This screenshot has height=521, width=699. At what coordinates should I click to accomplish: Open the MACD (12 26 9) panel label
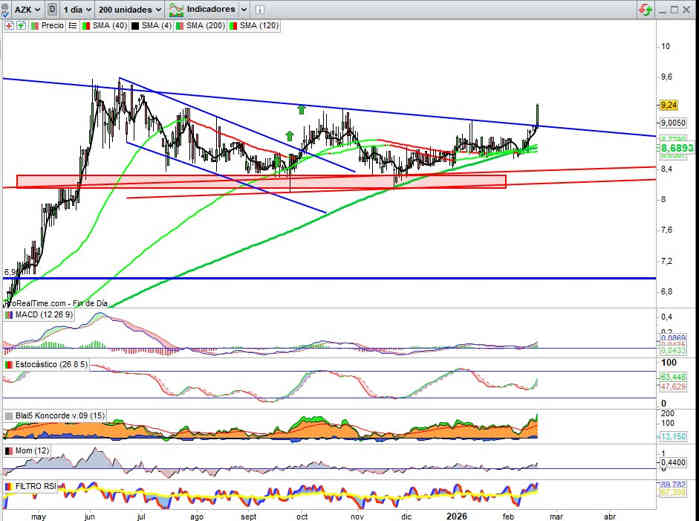[x=42, y=315]
